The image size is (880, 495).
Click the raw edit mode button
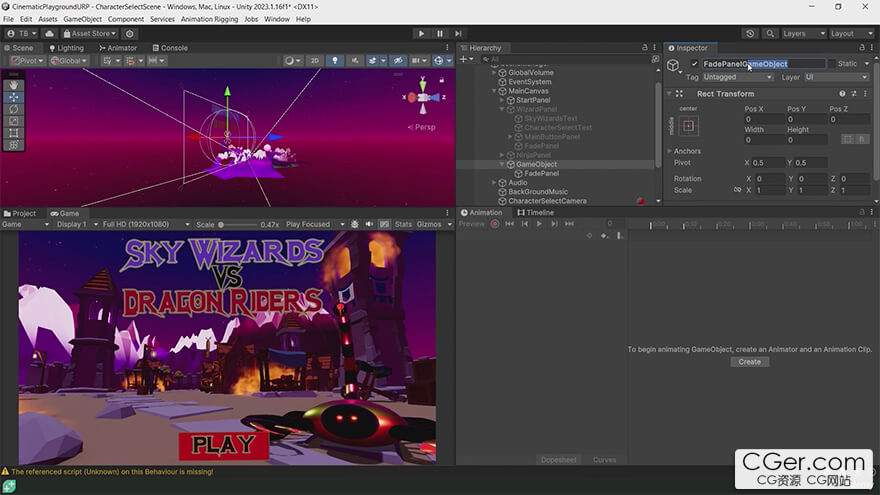861,139
